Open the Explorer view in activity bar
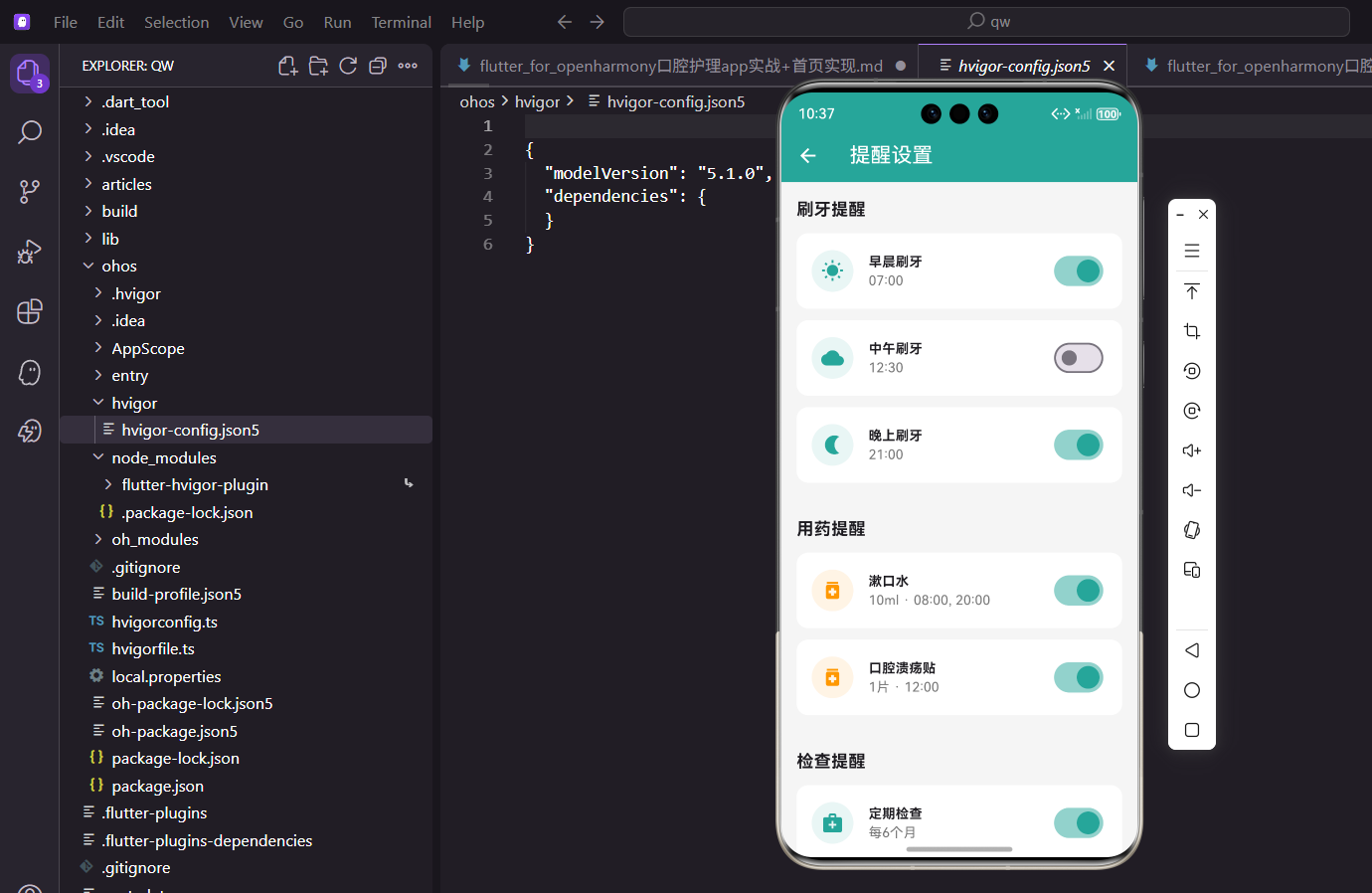The width and height of the screenshot is (1372, 893). click(x=29, y=73)
